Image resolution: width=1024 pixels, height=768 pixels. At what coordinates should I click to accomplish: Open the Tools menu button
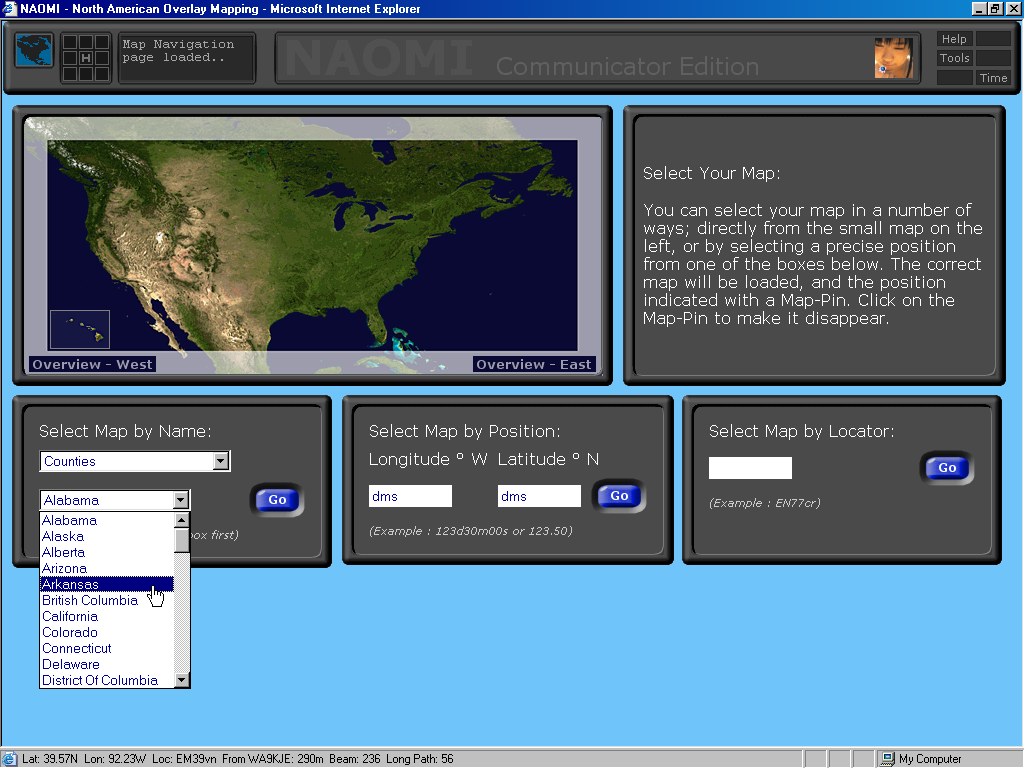(x=954, y=58)
